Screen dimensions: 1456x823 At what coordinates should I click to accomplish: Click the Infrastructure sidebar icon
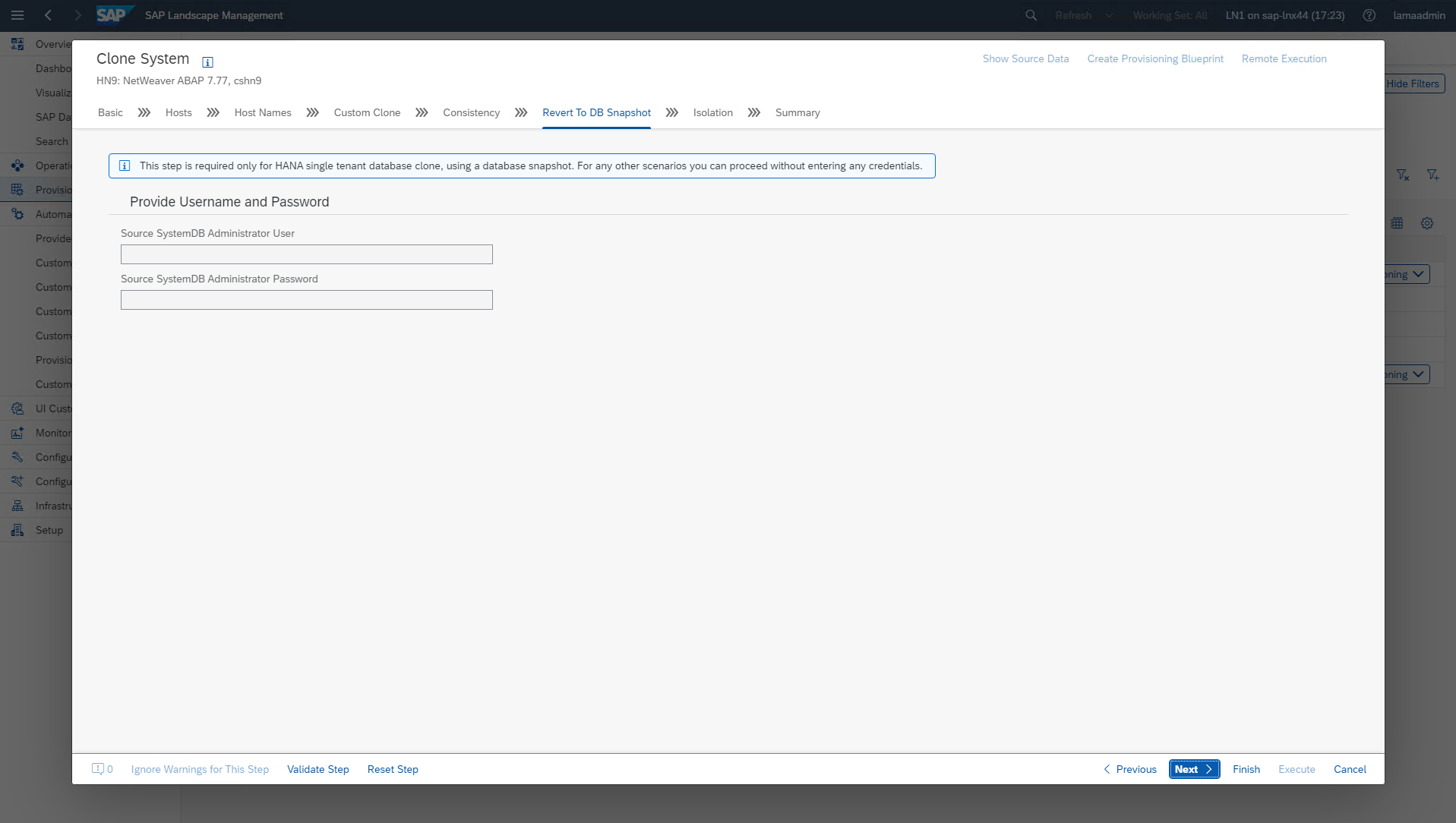pos(17,506)
